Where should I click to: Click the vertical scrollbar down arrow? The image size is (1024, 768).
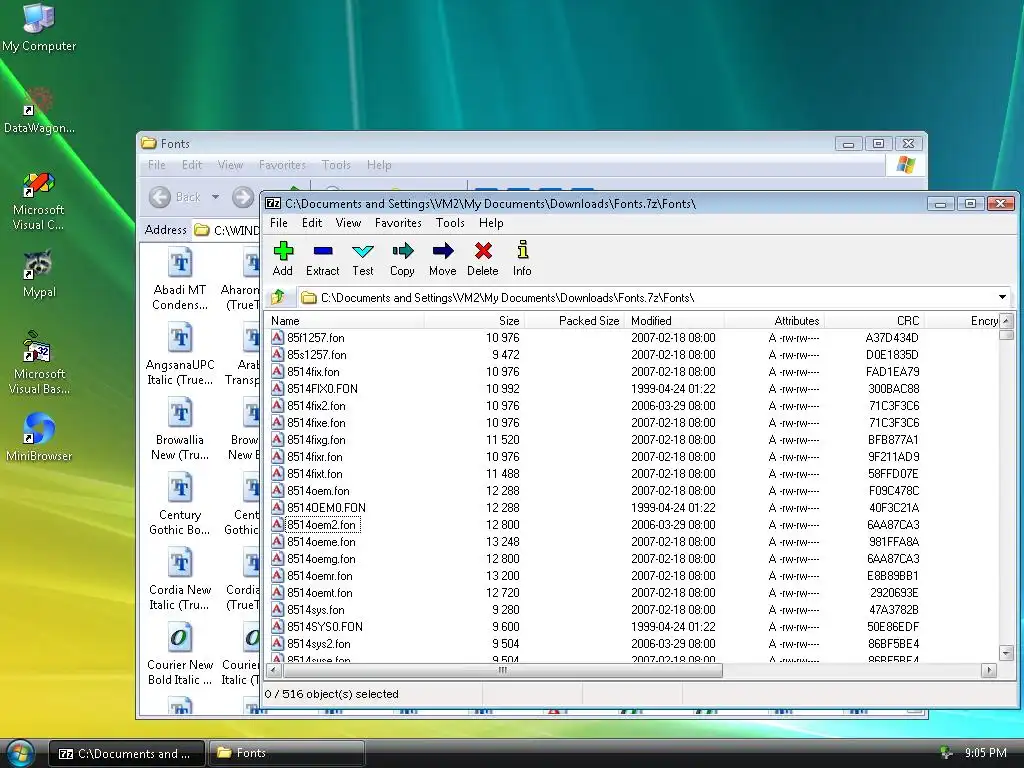click(x=1006, y=652)
